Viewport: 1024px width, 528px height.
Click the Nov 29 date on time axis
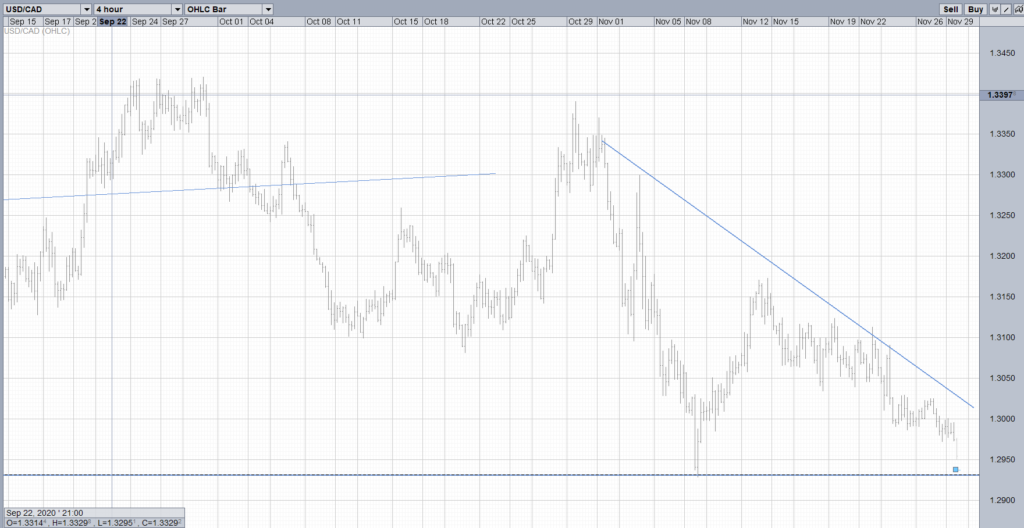[960, 21]
